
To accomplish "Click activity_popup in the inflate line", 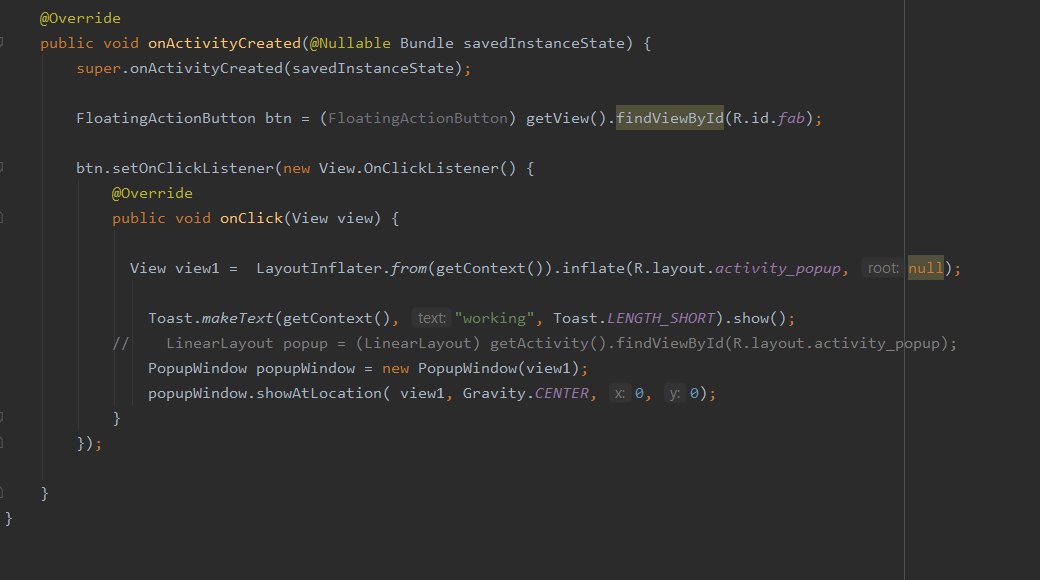I will (x=777, y=268).
